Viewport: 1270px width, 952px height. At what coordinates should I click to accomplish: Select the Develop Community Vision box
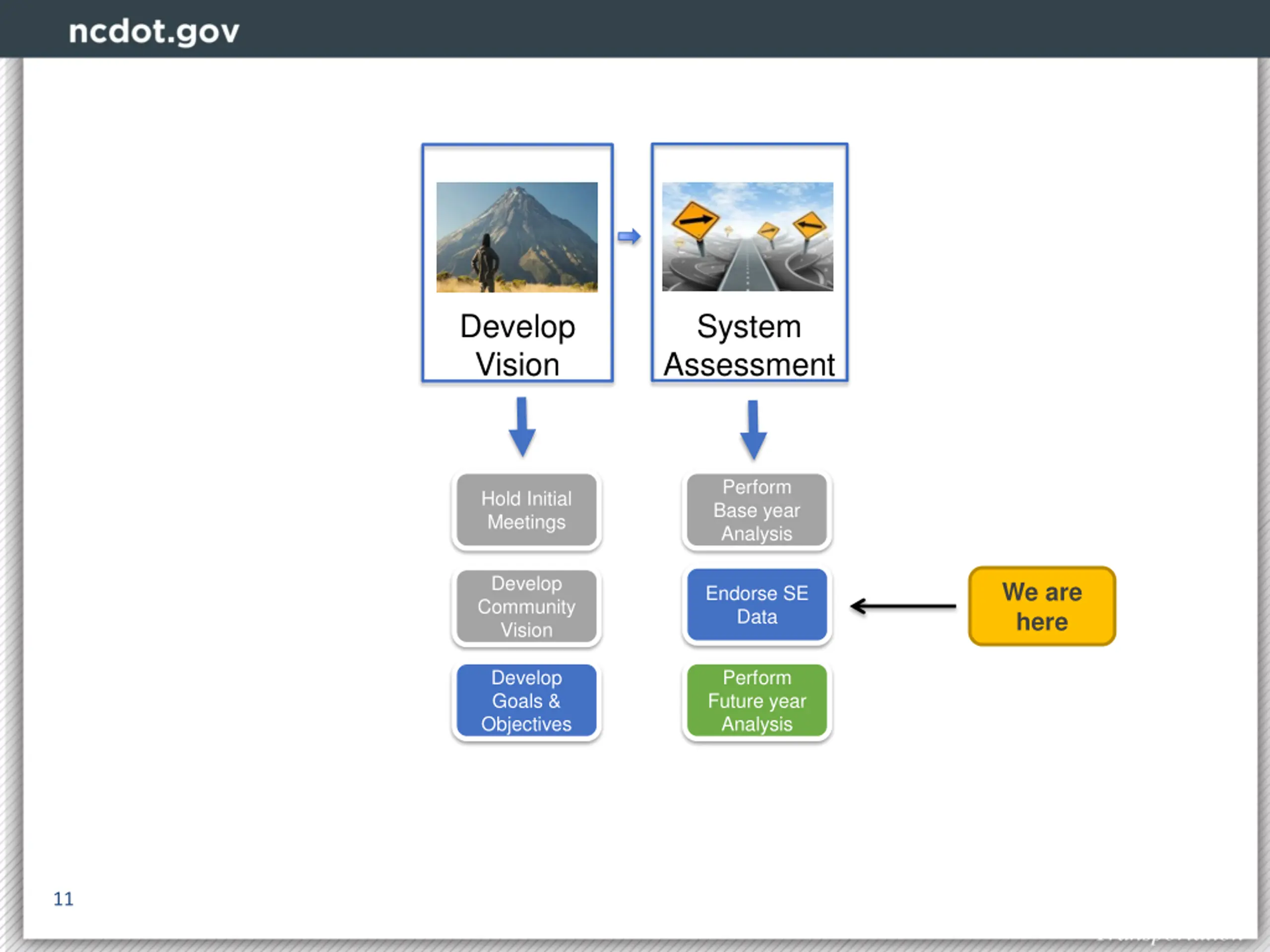tap(526, 606)
